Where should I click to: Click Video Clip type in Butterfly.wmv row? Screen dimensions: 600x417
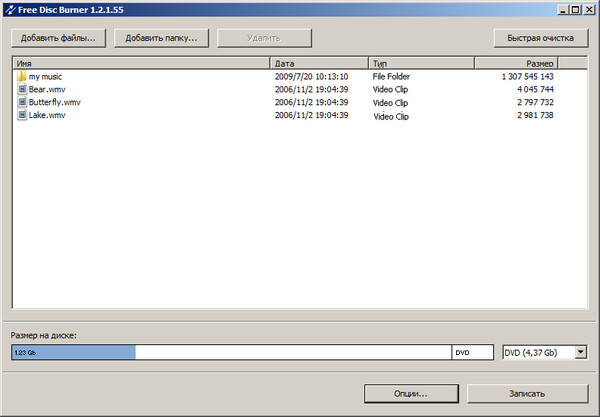coord(390,103)
